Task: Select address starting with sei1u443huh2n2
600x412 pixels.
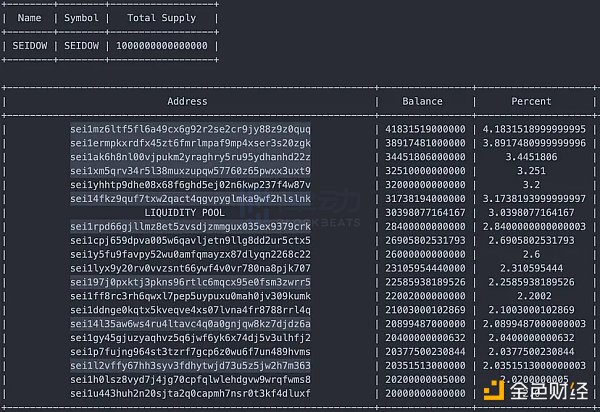Action: [190, 394]
